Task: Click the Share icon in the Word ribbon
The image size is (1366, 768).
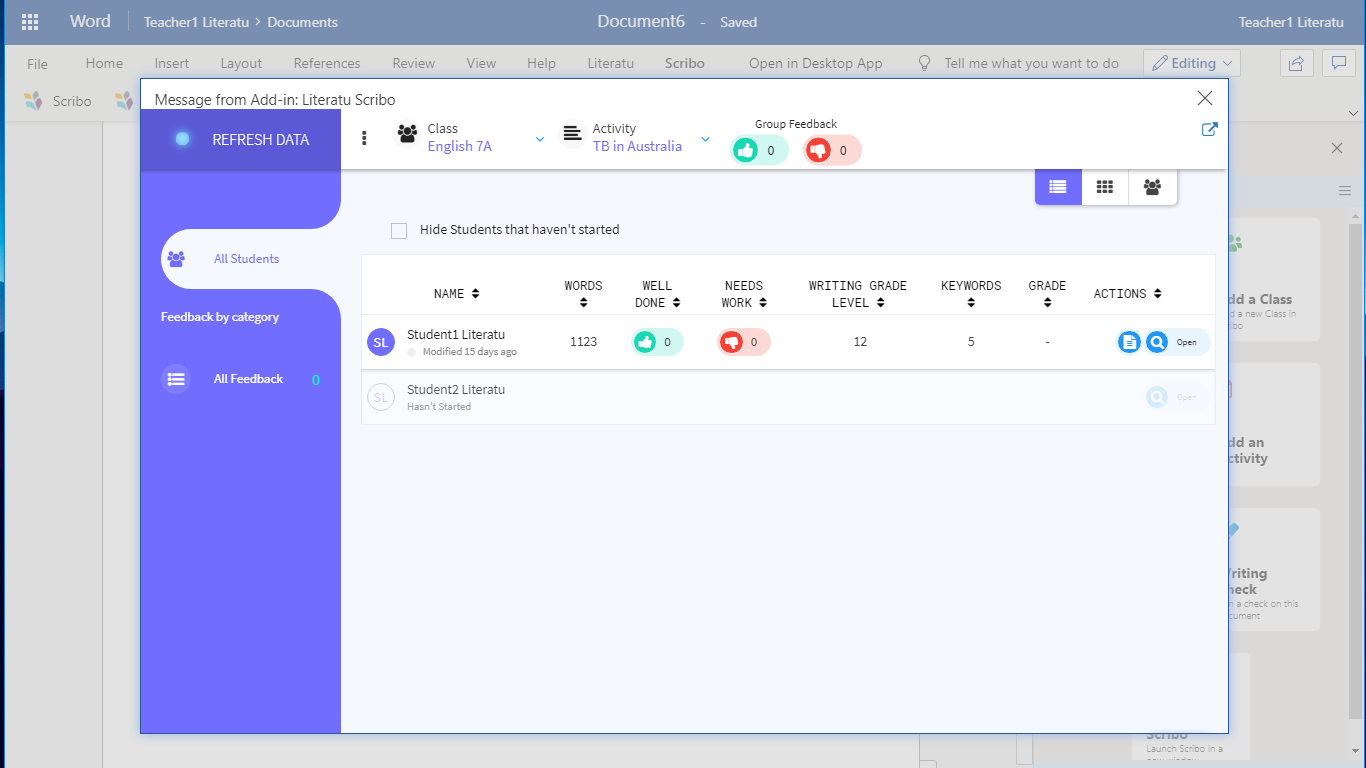Action: click(x=1296, y=63)
